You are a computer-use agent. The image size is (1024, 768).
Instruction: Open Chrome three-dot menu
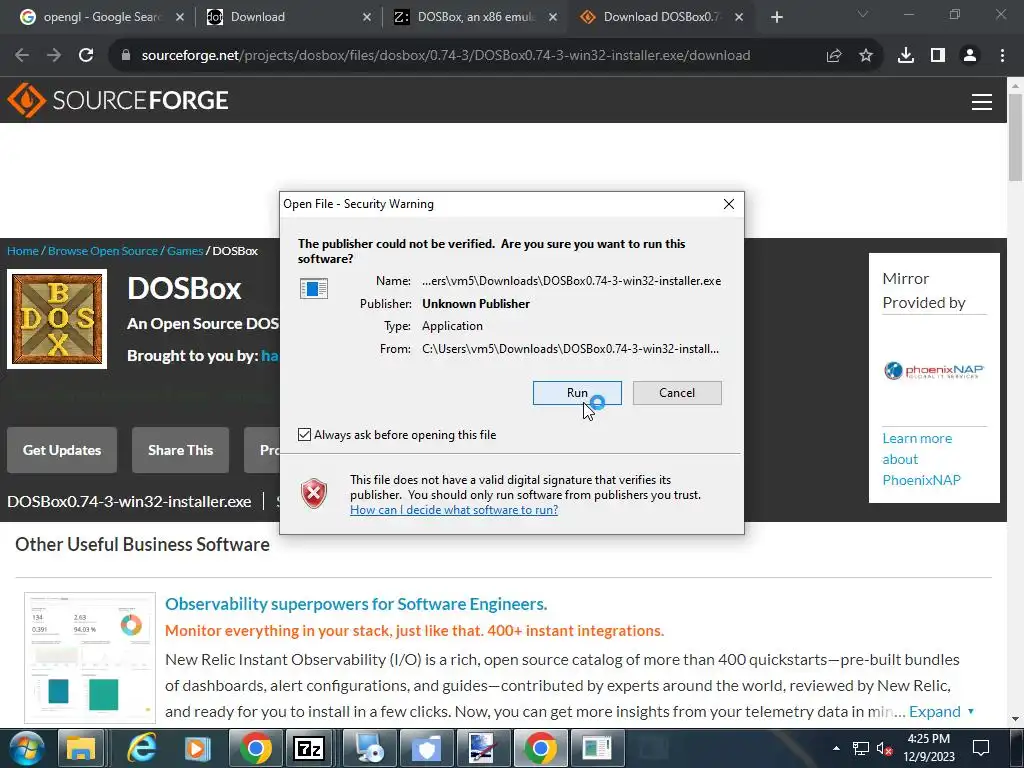[1002, 56]
